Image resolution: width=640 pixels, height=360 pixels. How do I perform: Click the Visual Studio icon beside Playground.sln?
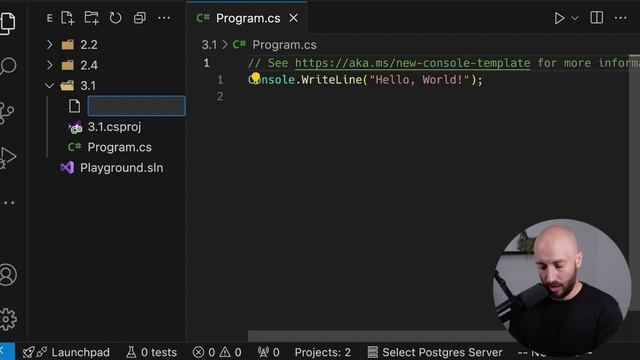click(x=67, y=168)
